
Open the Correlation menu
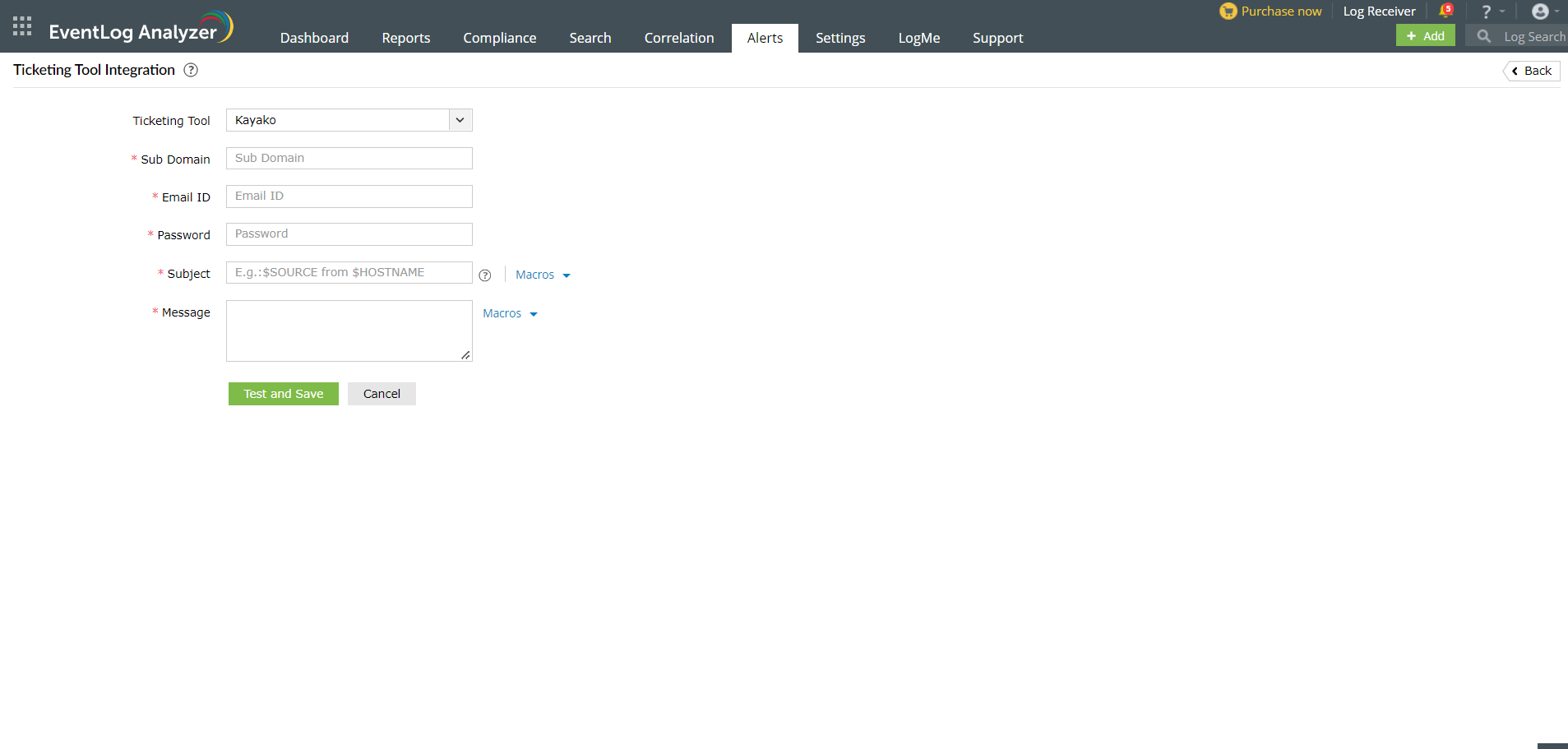678,38
